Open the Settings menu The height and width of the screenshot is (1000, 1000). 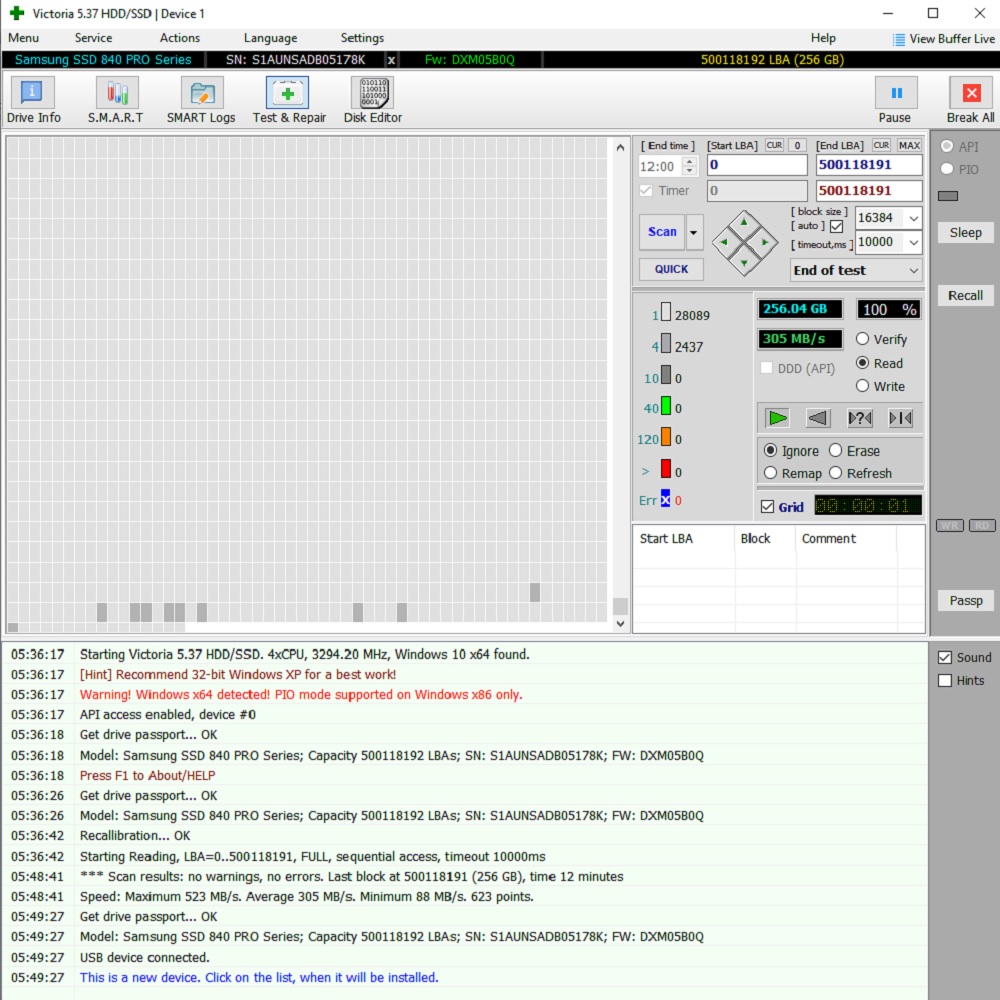coord(362,38)
